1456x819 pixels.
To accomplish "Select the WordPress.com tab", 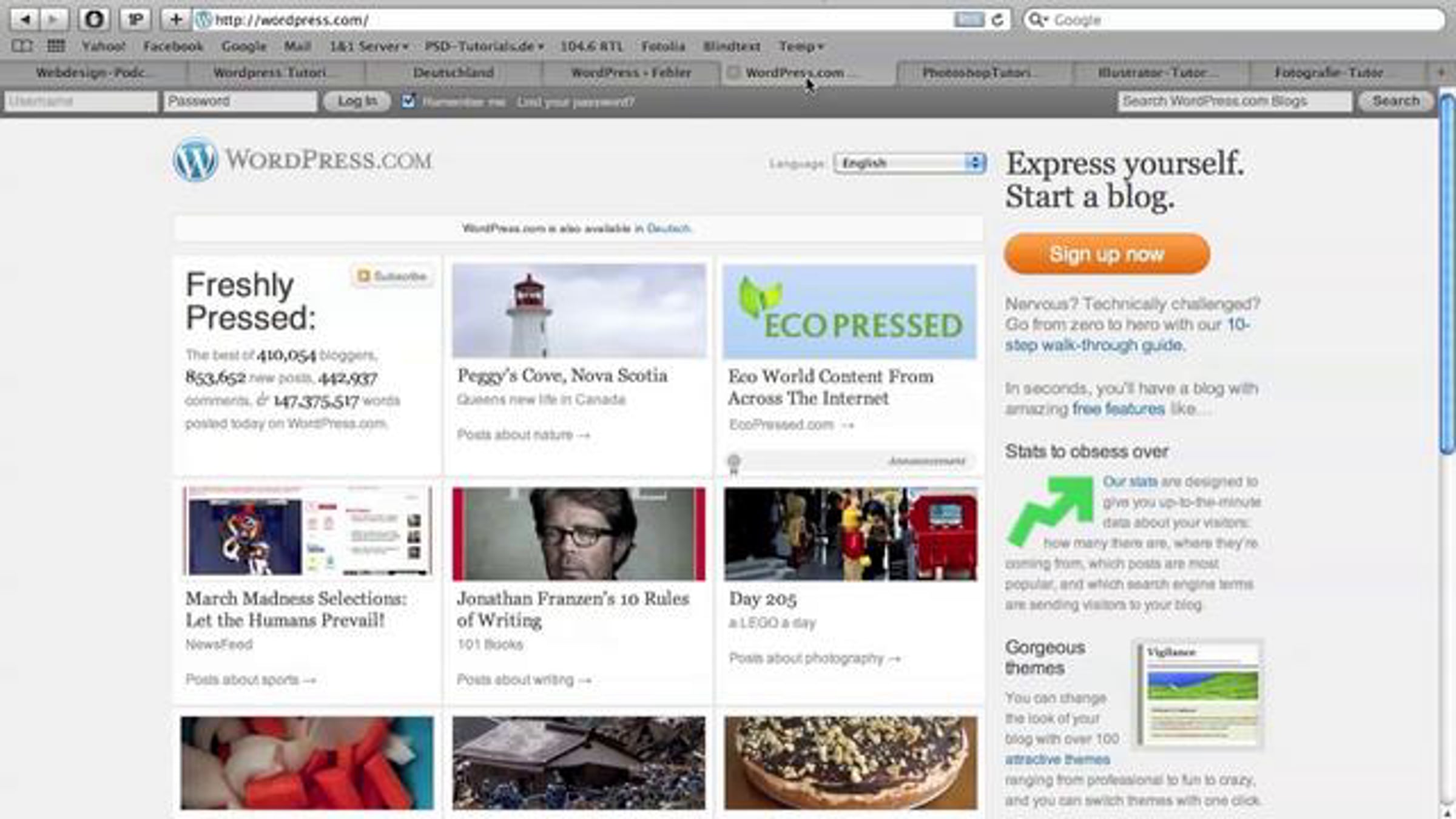I will (808, 73).
